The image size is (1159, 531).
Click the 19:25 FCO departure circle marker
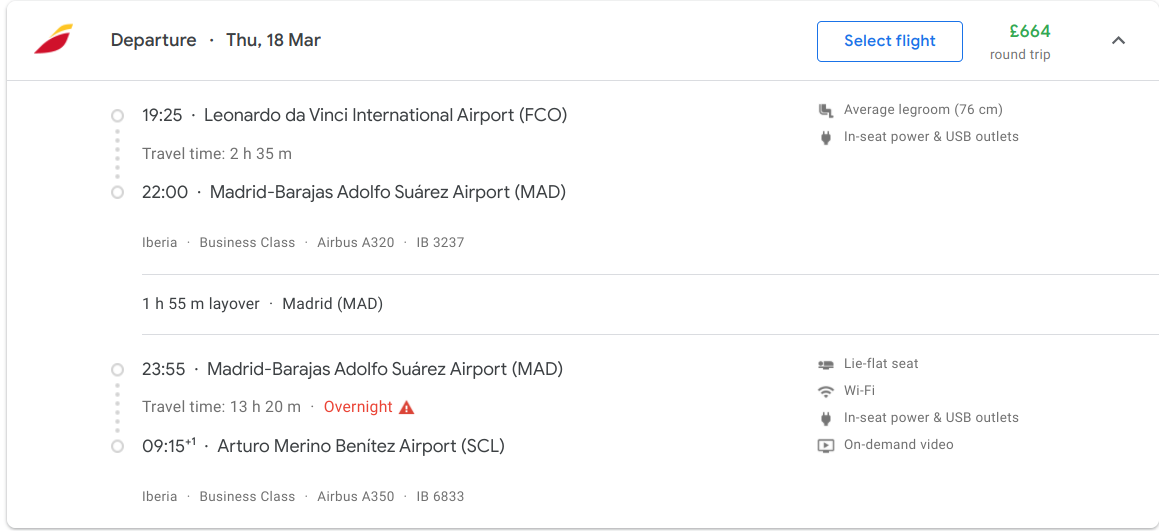tap(117, 116)
